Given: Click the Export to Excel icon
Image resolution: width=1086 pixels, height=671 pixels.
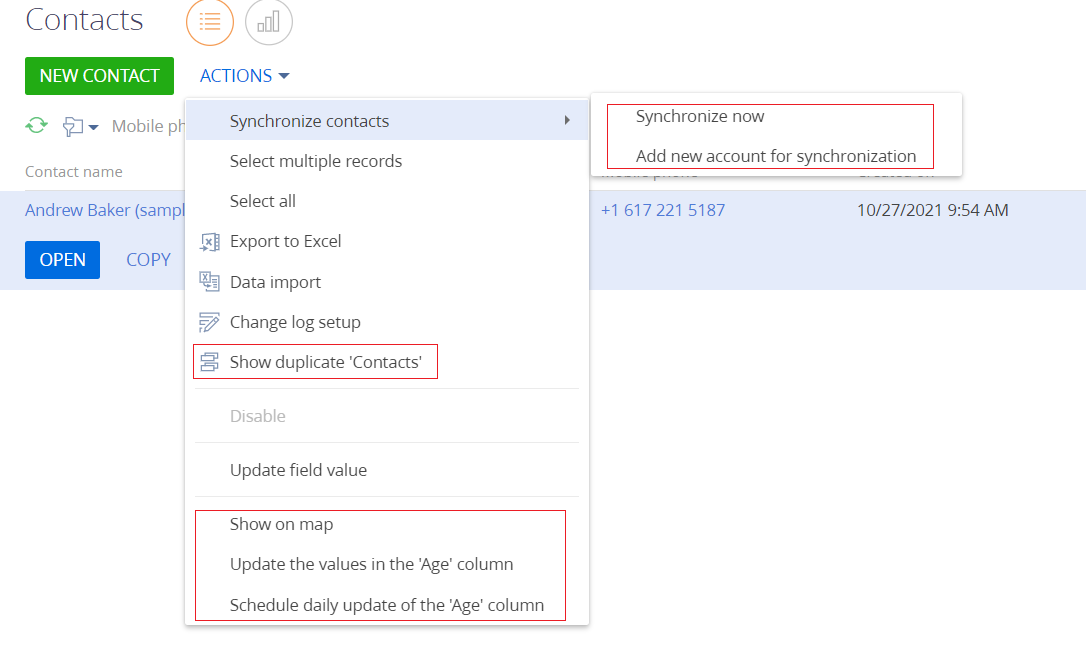Looking at the screenshot, I should click(x=209, y=242).
